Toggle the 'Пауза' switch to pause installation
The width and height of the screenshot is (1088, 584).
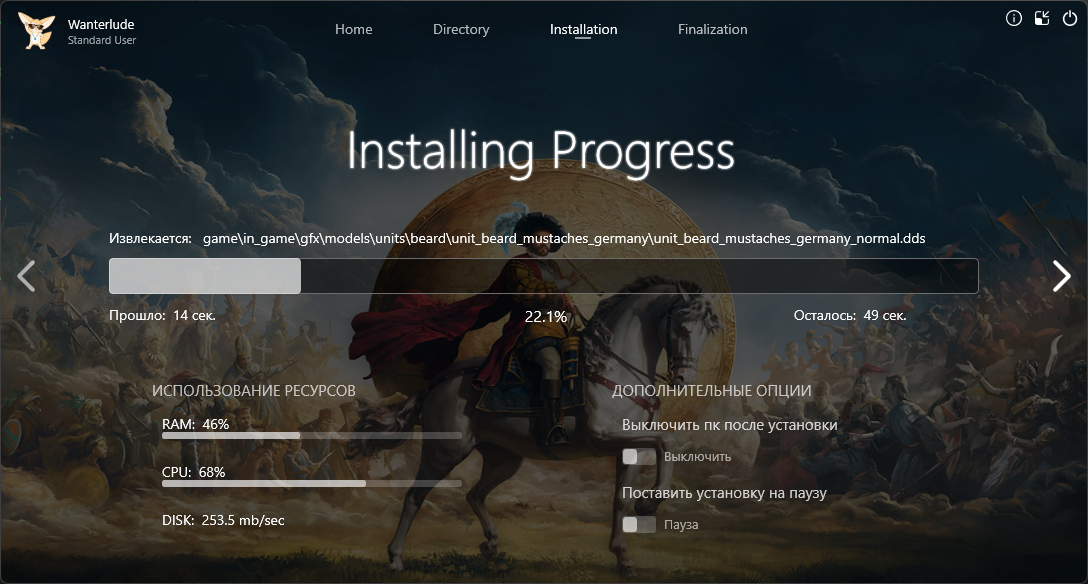pos(638,525)
